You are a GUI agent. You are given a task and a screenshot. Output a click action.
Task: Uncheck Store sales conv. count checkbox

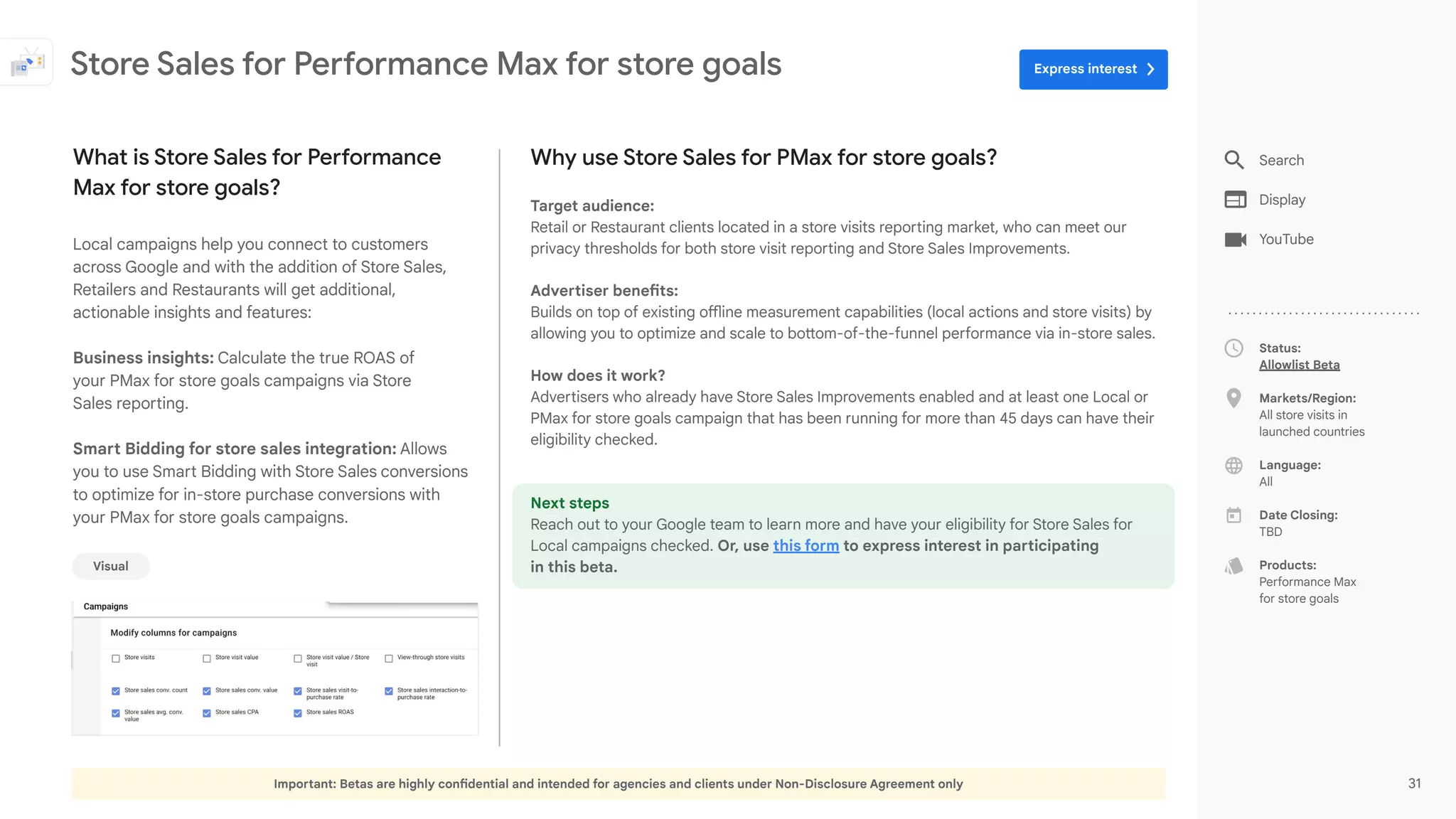coord(115,691)
